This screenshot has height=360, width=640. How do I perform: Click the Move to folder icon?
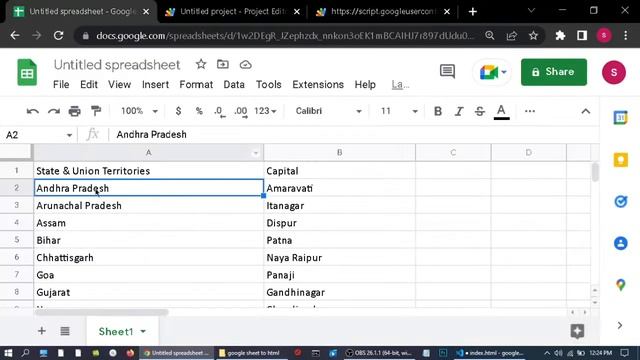click(222, 64)
